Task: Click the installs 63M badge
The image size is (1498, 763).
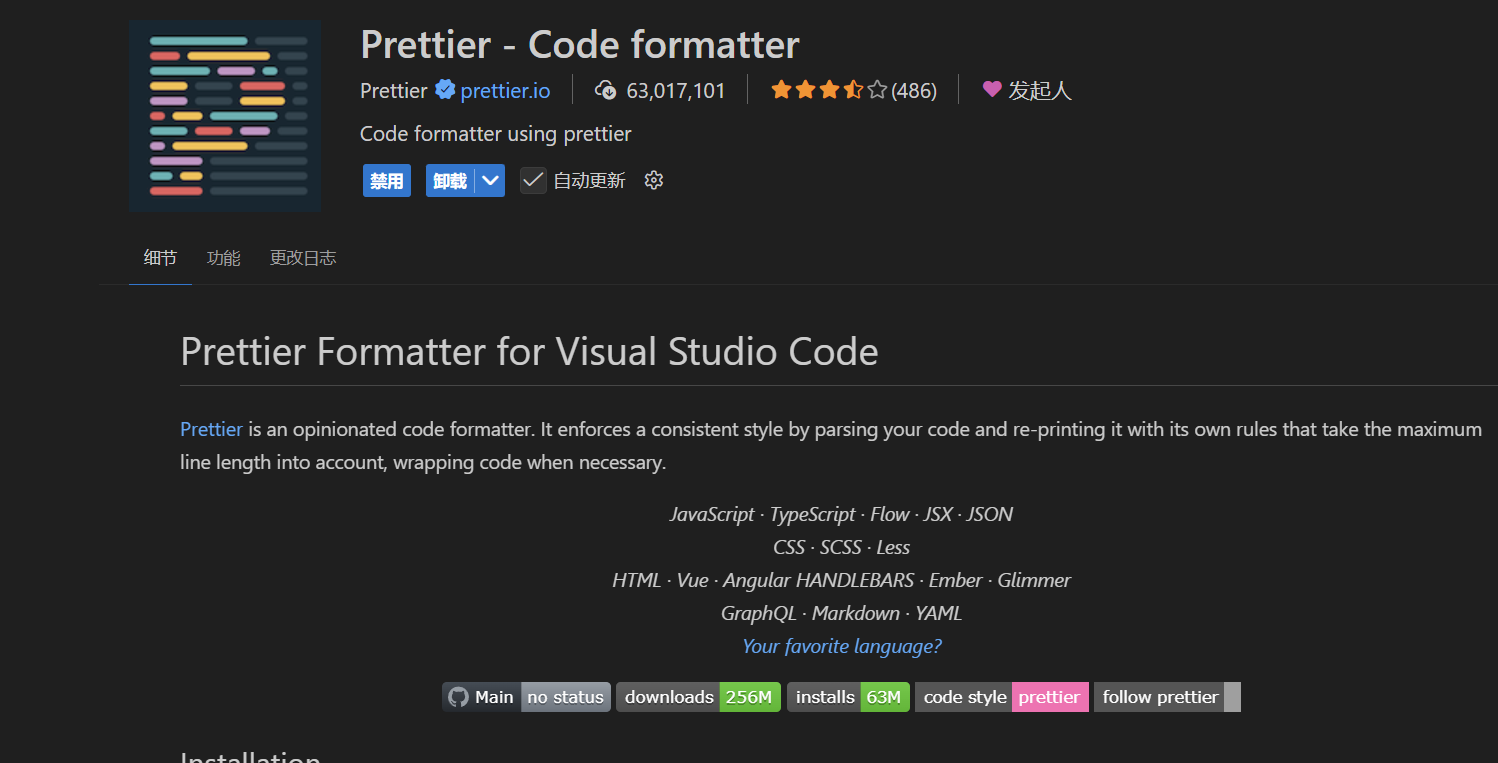Action: [848, 697]
